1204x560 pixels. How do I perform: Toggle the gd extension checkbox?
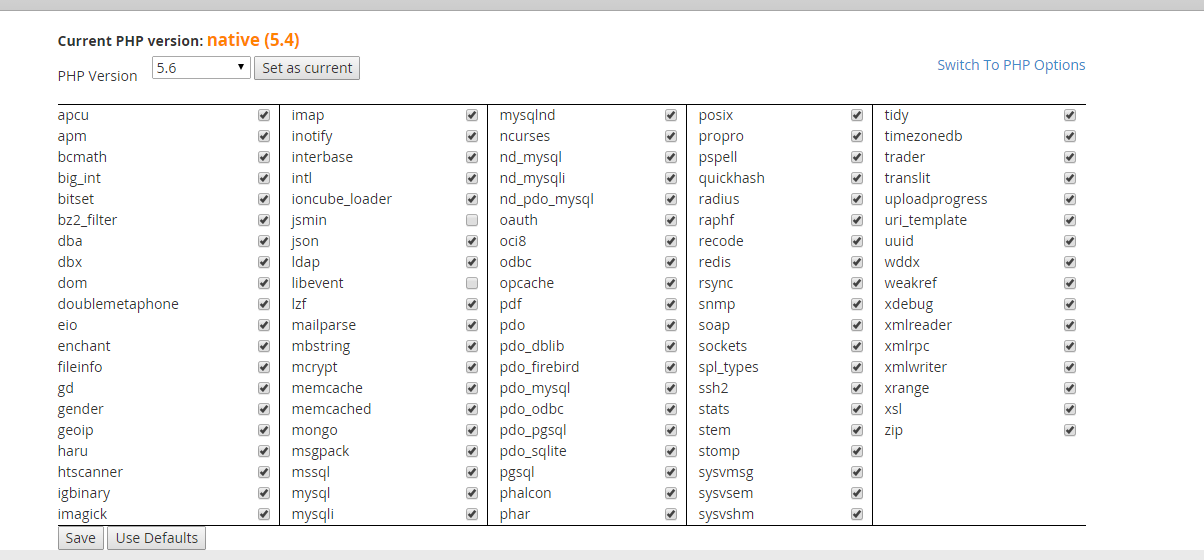point(264,388)
